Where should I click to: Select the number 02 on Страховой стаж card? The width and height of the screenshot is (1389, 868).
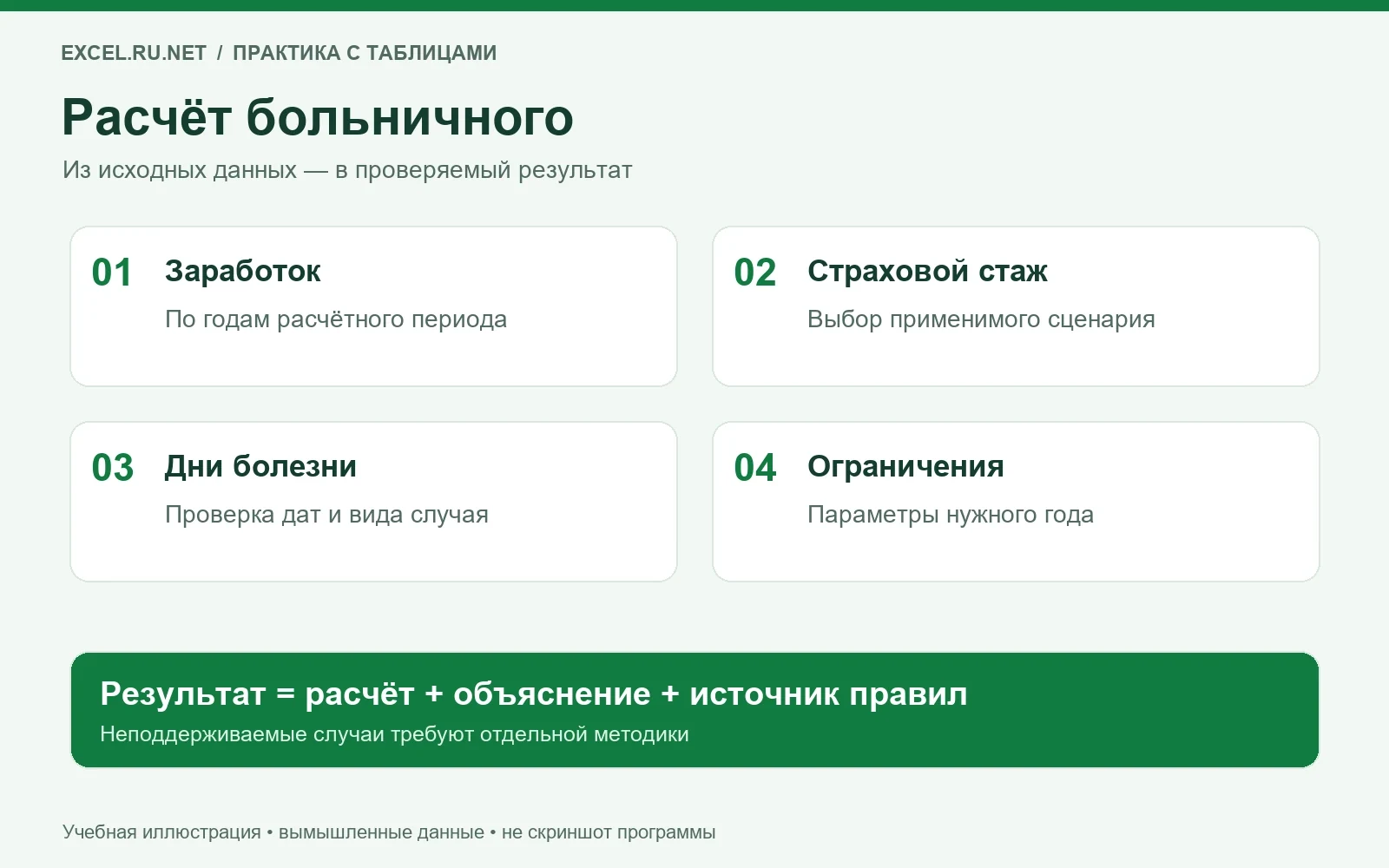755,273
